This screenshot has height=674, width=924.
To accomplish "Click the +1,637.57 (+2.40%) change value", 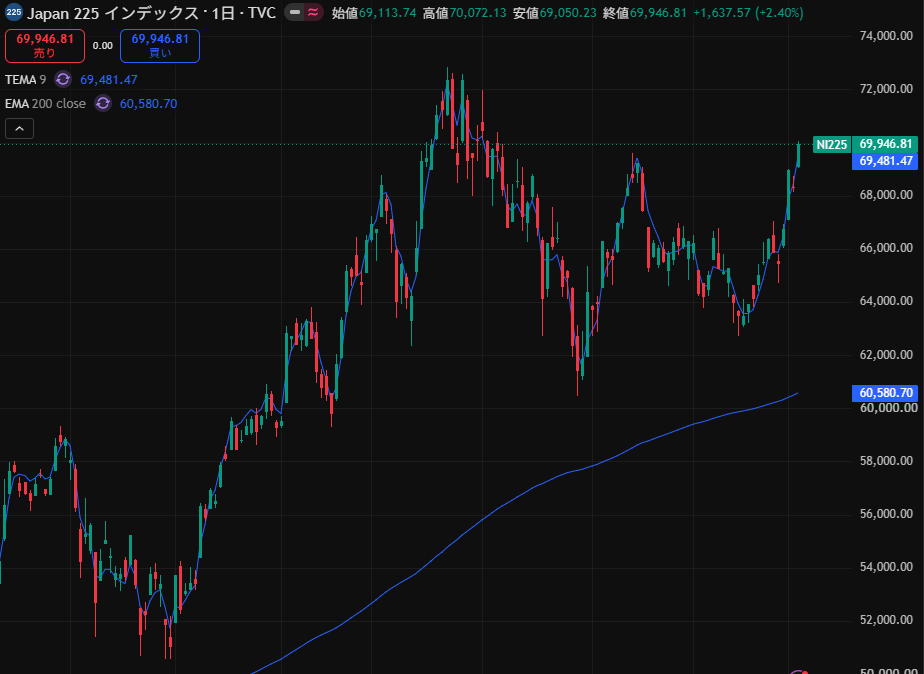I will [x=748, y=12].
